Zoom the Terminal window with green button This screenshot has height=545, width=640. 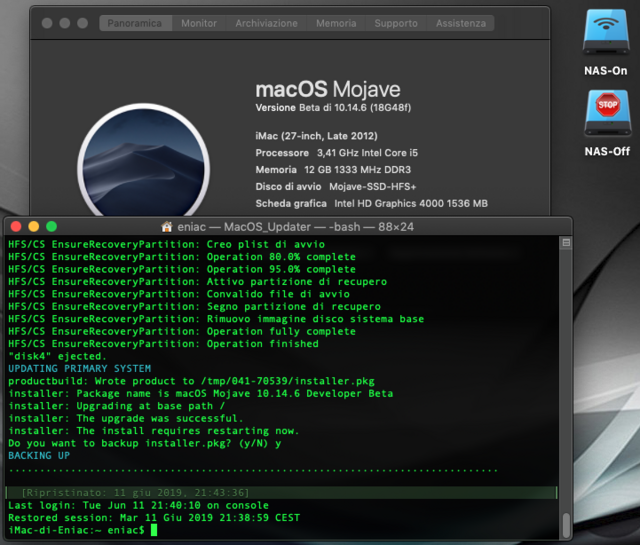pyautogui.click(x=52, y=227)
